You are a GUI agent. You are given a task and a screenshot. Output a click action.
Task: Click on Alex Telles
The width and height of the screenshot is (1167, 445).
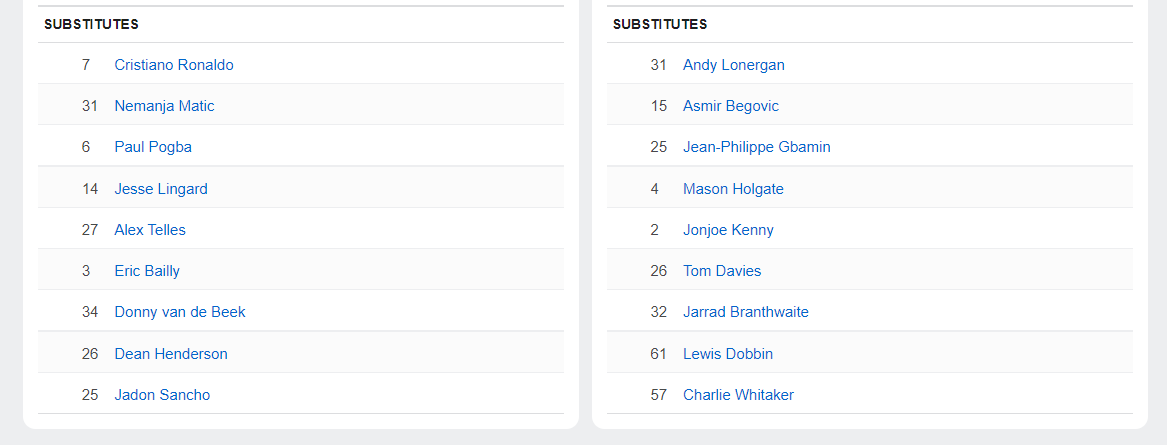coord(150,230)
